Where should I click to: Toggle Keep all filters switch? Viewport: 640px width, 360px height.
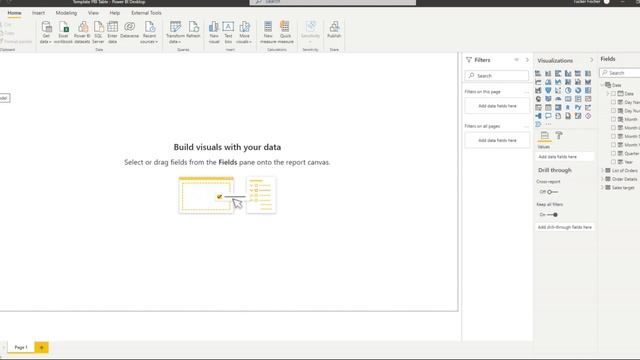pos(553,215)
